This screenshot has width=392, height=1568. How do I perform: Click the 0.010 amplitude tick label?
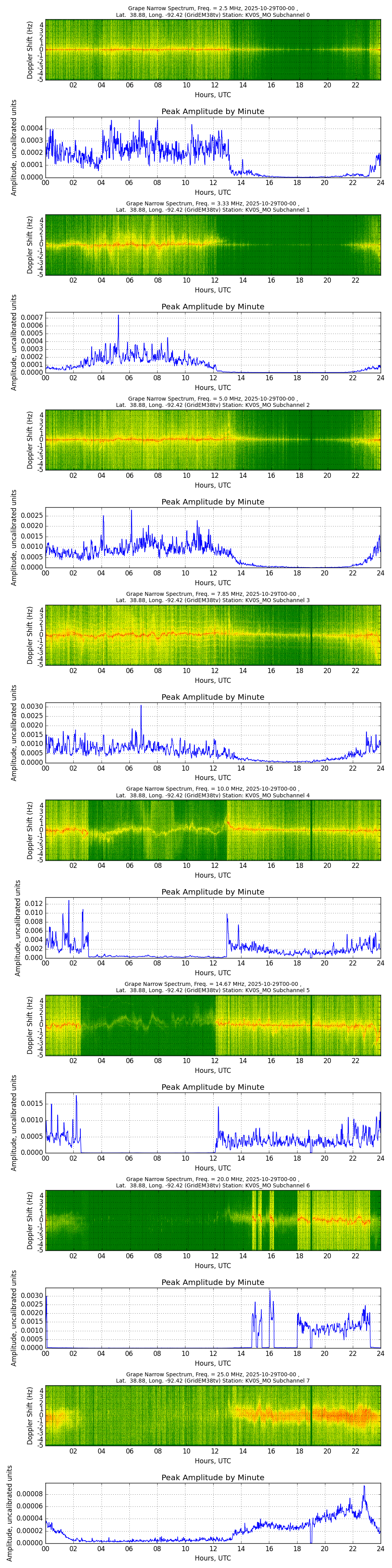[33, 913]
